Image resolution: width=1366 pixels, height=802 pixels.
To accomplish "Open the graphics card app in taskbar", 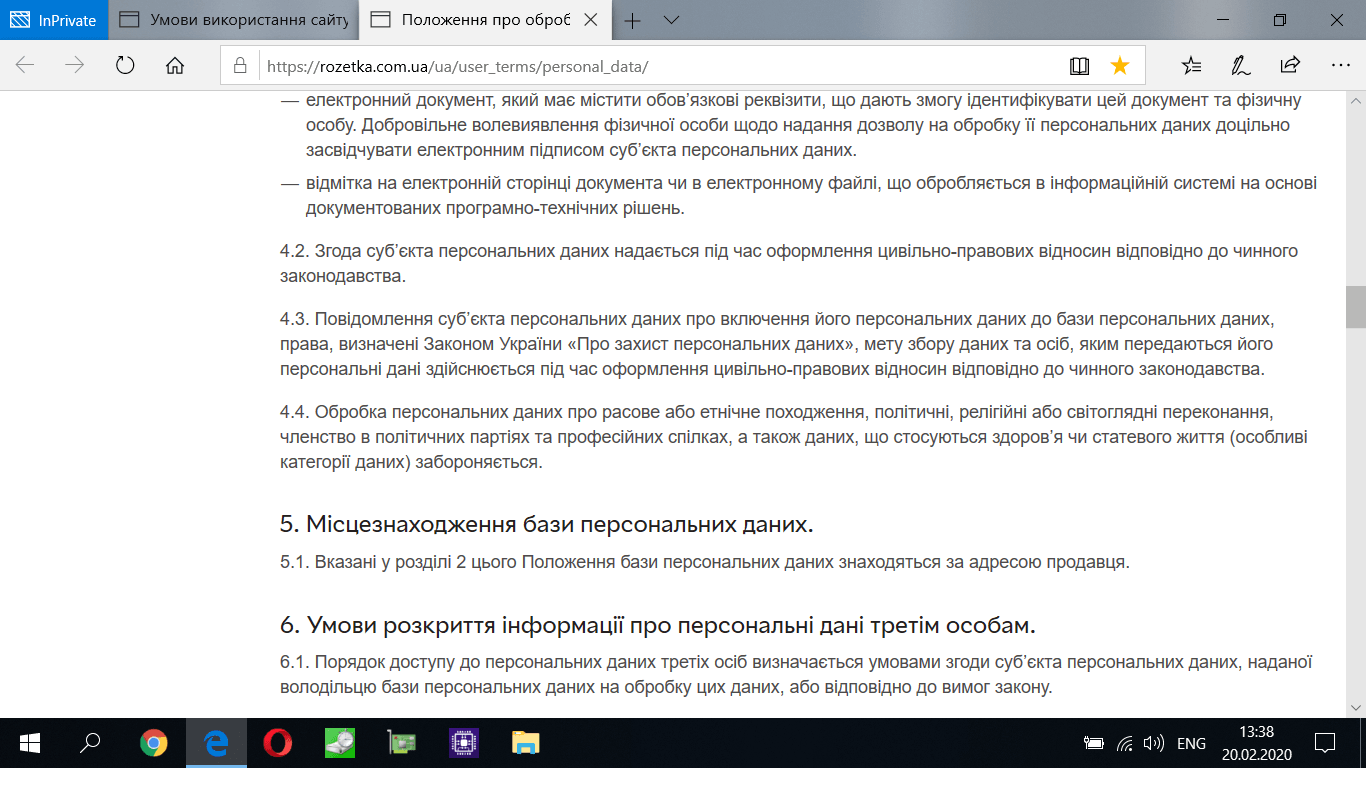I will coord(402,743).
